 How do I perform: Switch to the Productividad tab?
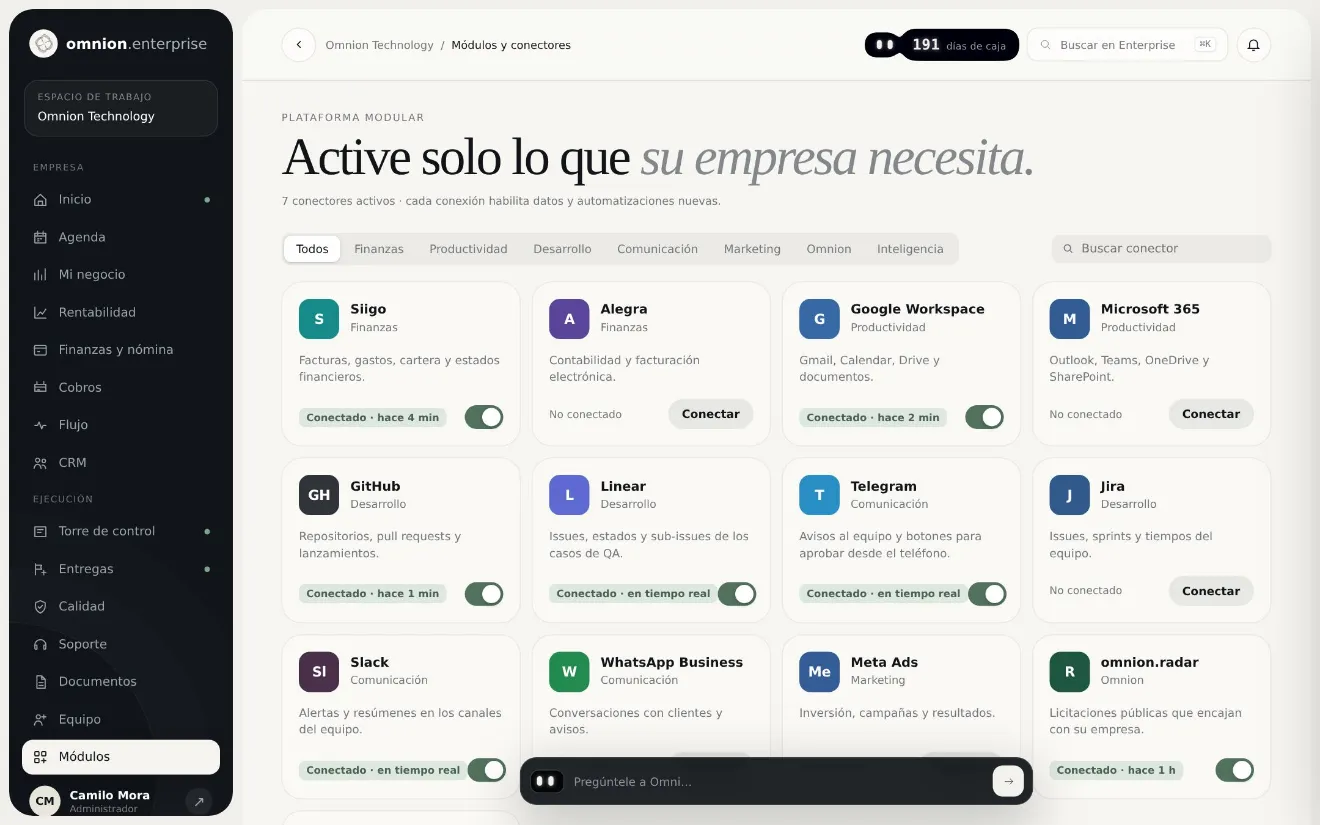click(469, 249)
